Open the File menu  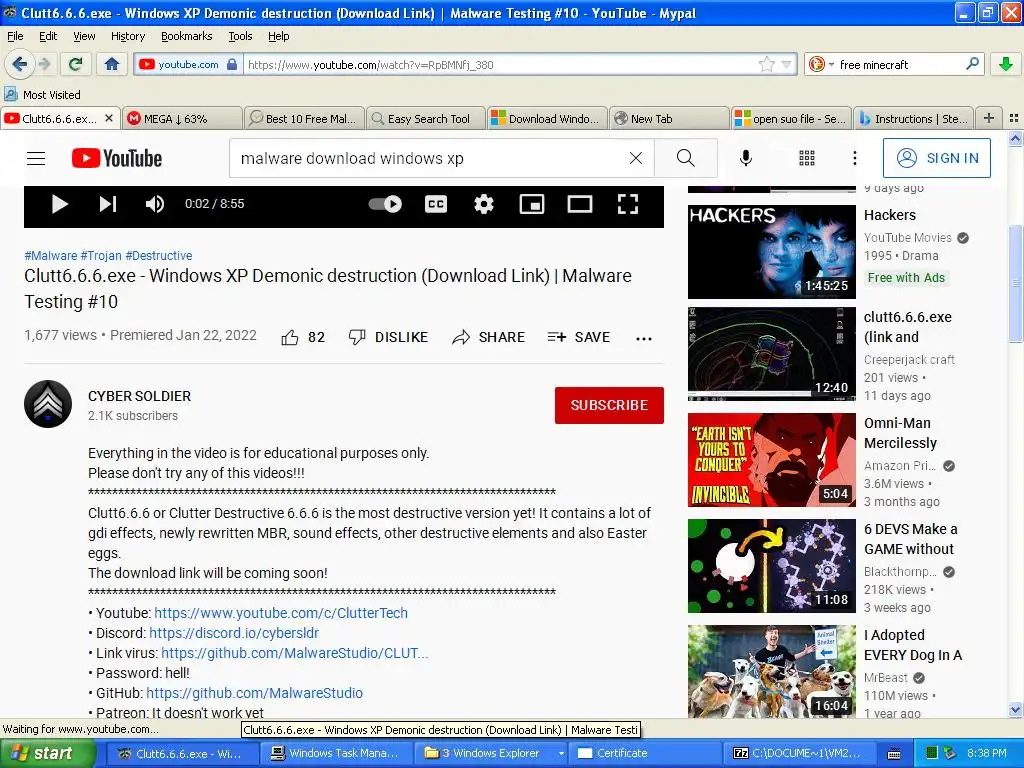(x=15, y=36)
